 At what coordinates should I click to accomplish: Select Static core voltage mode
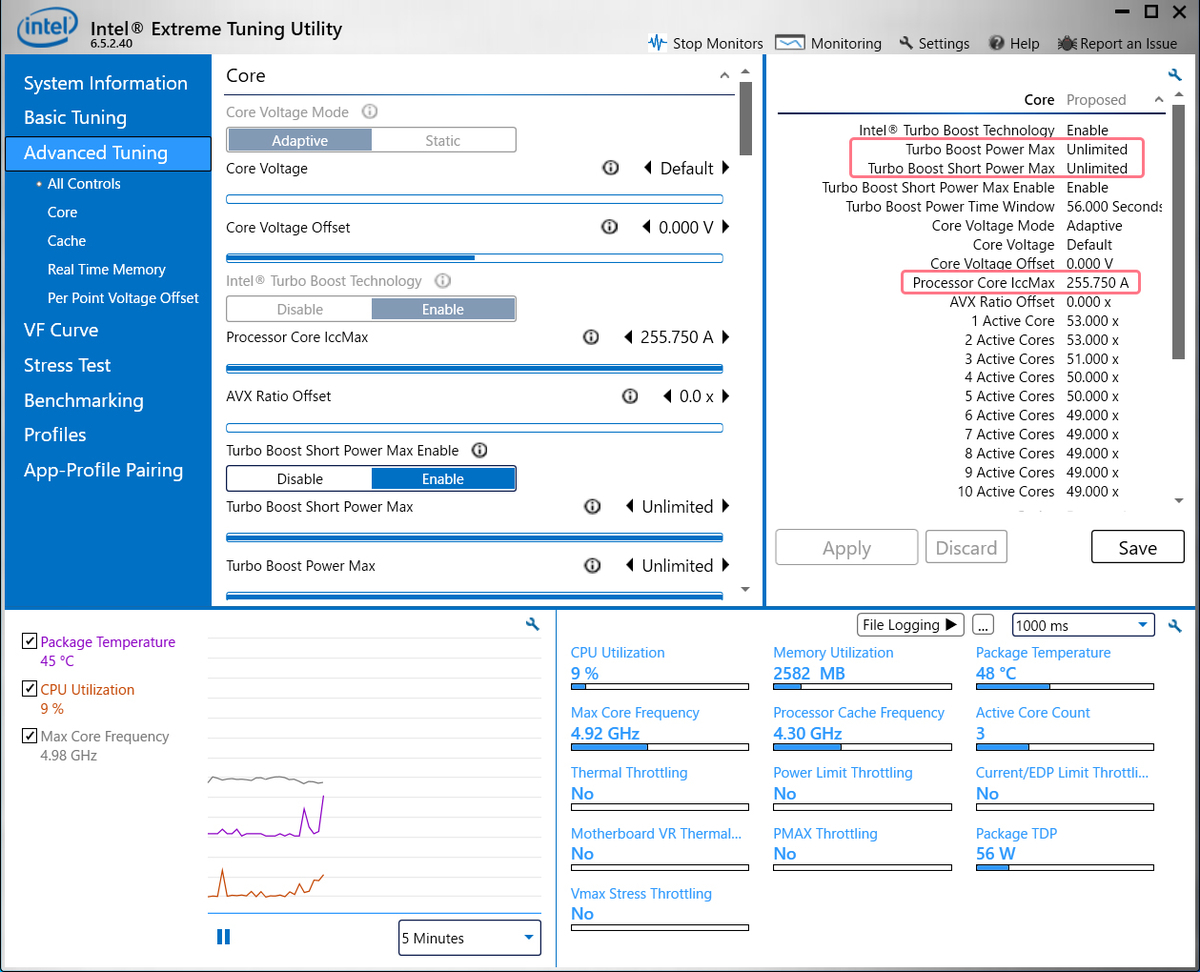(x=443, y=140)
